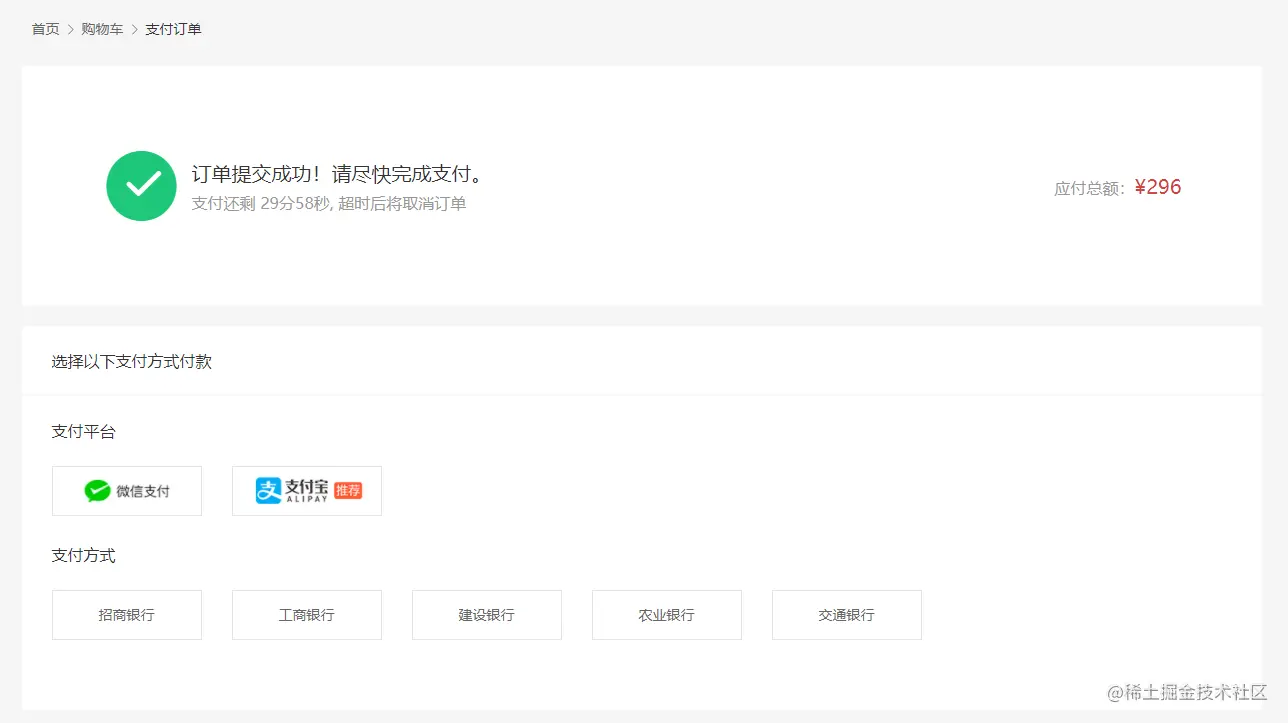Click the ¥296 total amount
Screen dimensions: 1288x723
1158,187
